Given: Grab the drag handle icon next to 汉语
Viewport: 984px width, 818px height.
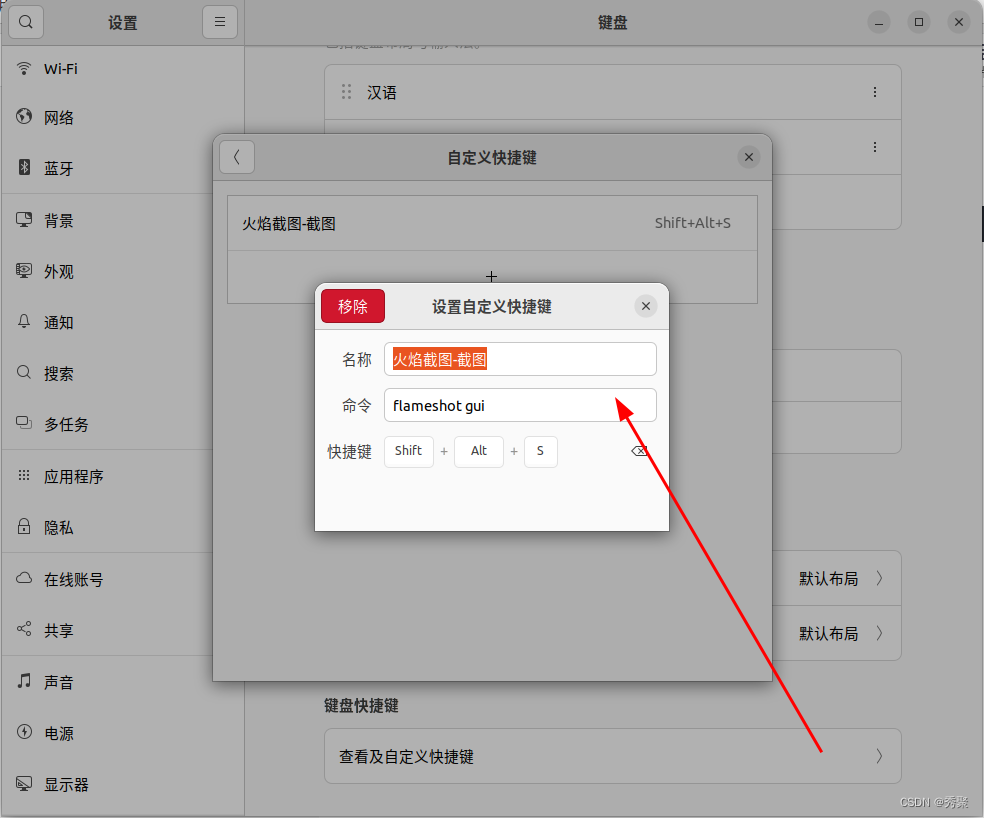Looking at the screenshot, I should coord(346,92).
